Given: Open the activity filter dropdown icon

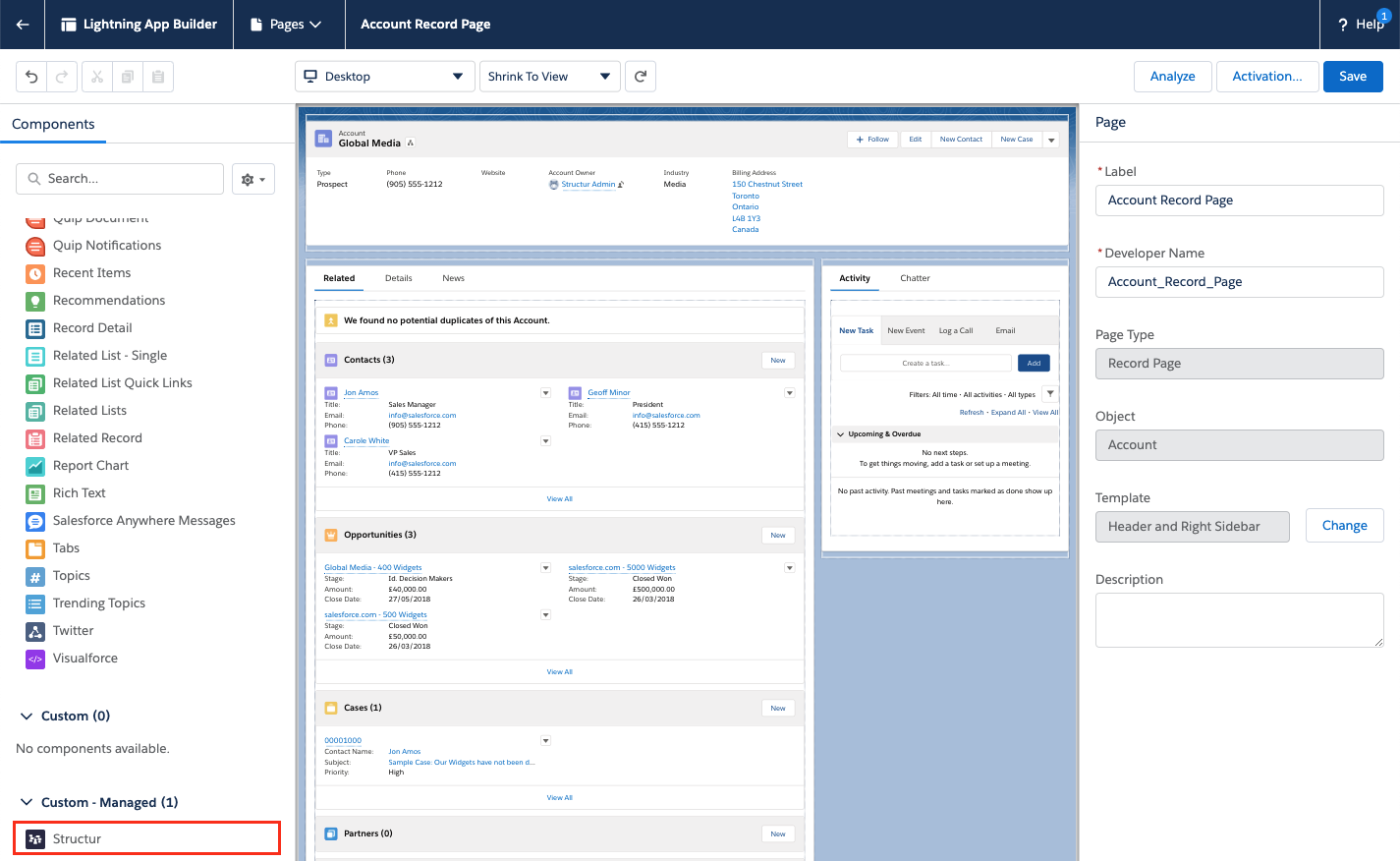Looking at the screenshot, I should pos(1049,394).
